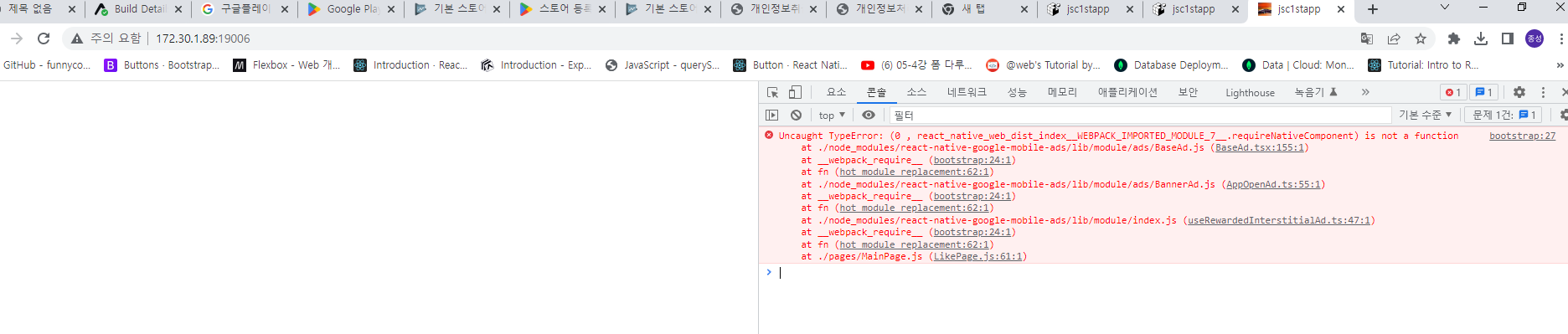Close the Google Play browser tab
This screenshot has width=1568, height=334.
point(391,9)
